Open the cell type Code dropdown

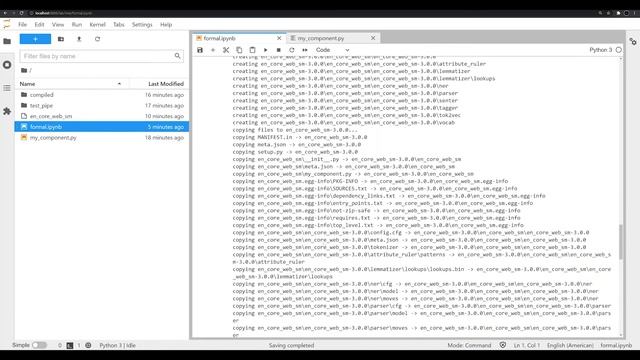click(332, 50)
